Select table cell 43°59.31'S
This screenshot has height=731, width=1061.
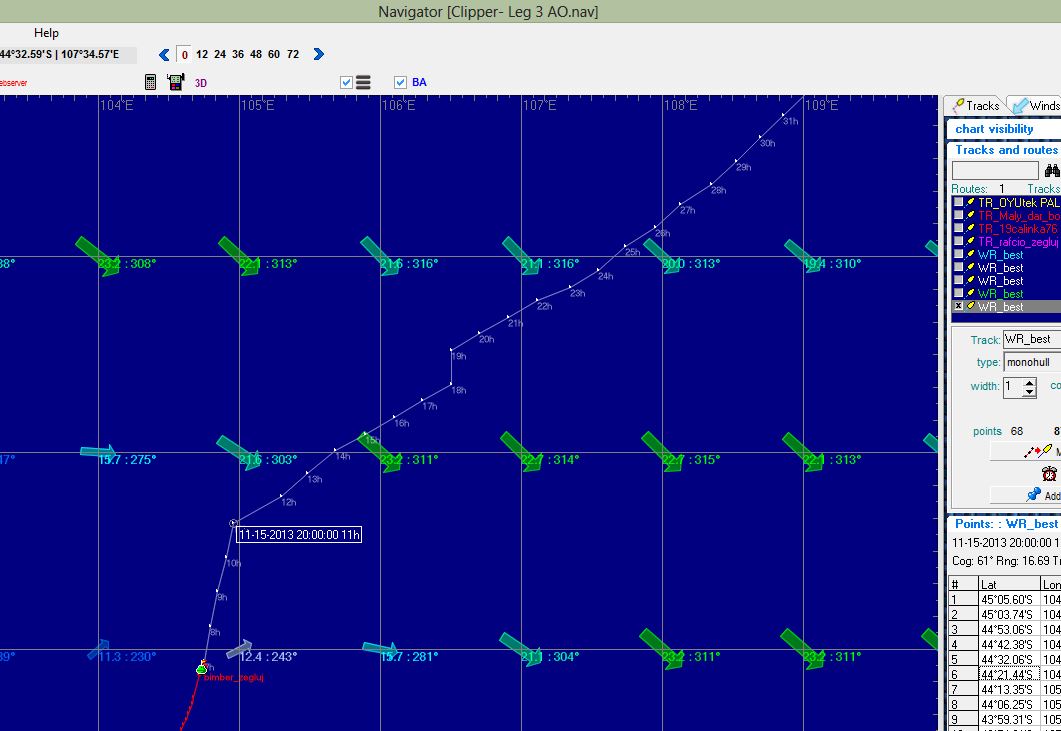(1009, 719)
